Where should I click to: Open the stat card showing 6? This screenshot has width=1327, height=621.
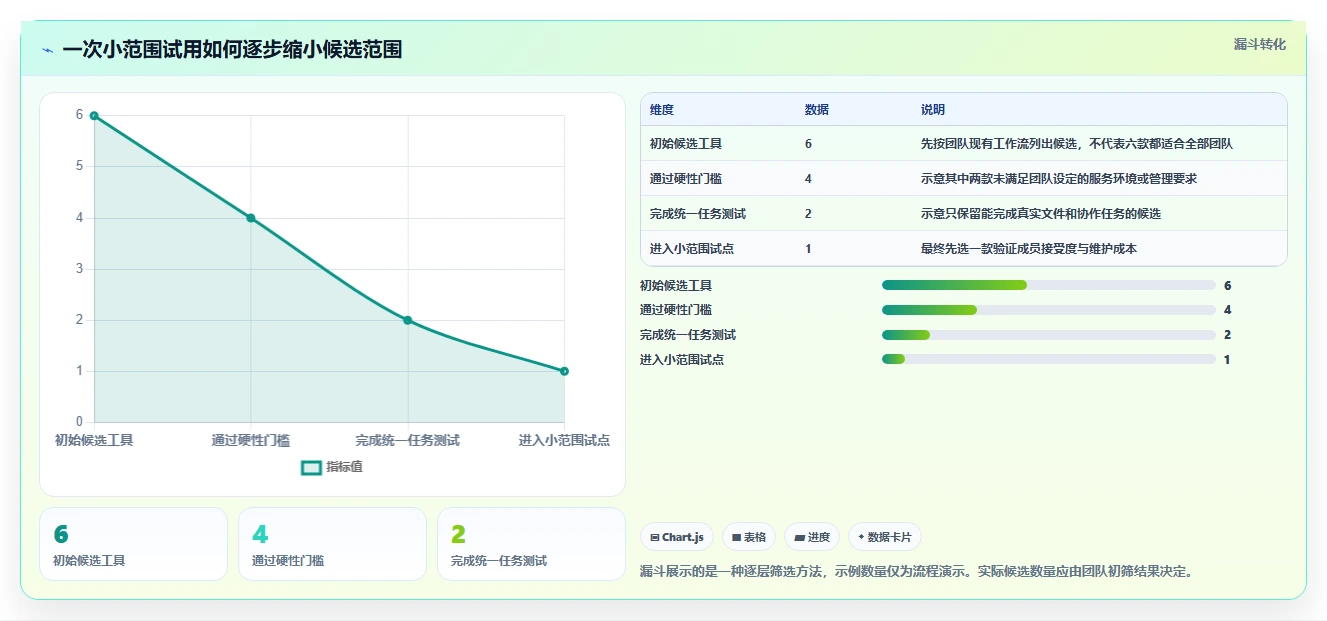pos(133,544)
